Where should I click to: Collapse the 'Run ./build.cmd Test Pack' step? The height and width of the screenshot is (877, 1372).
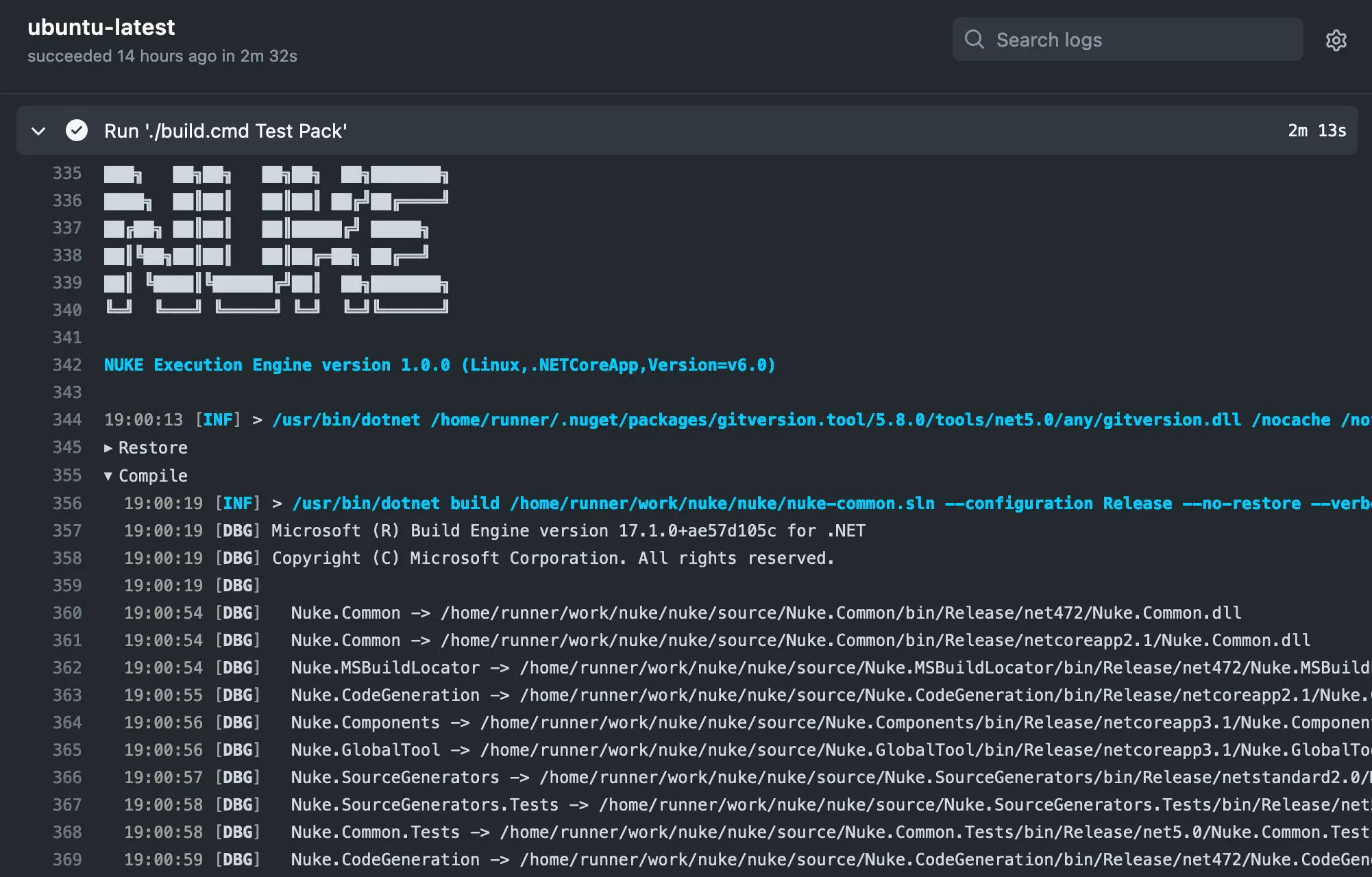tap(38, 131)
